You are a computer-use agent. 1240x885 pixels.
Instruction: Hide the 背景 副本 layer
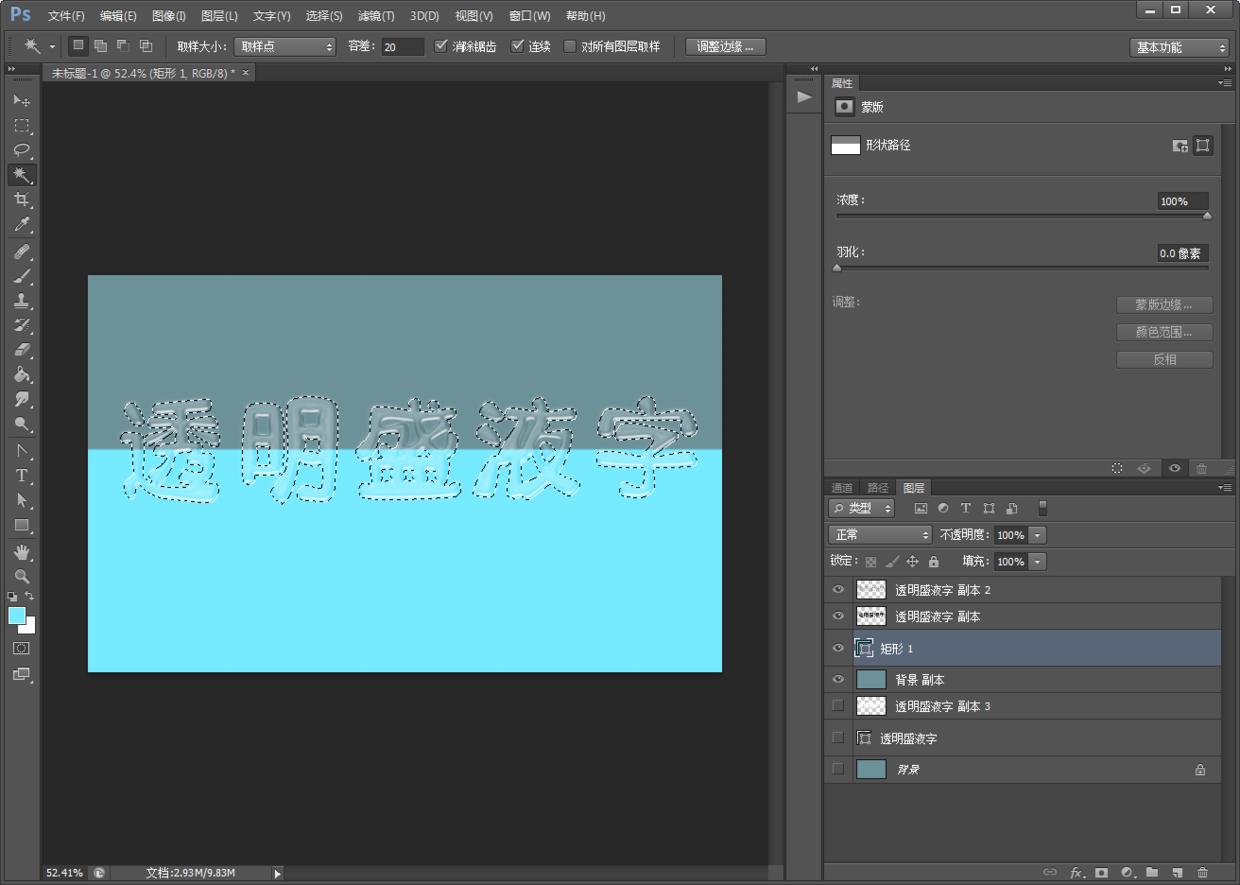(838, 679)
